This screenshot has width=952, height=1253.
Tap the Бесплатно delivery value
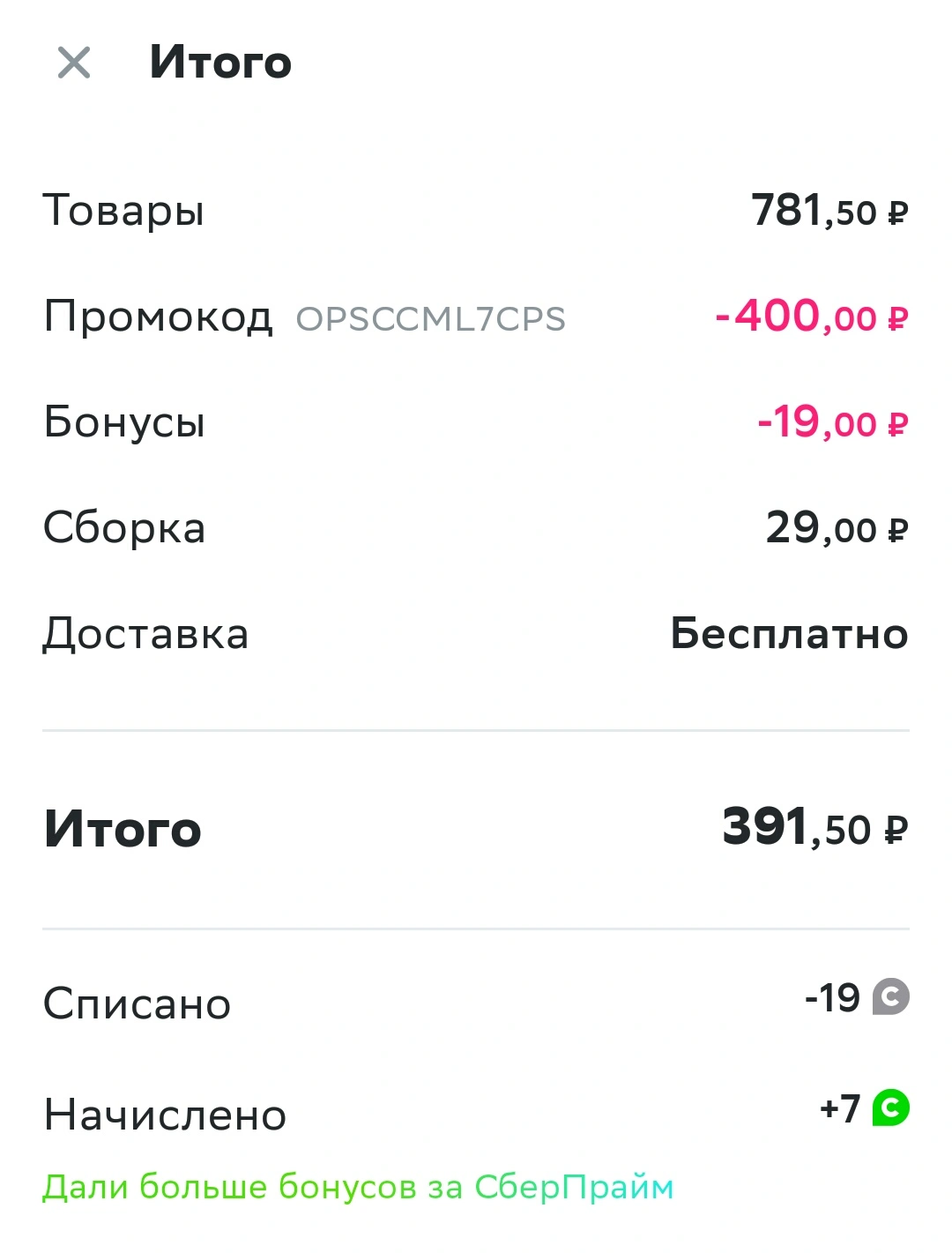point(789,634)
